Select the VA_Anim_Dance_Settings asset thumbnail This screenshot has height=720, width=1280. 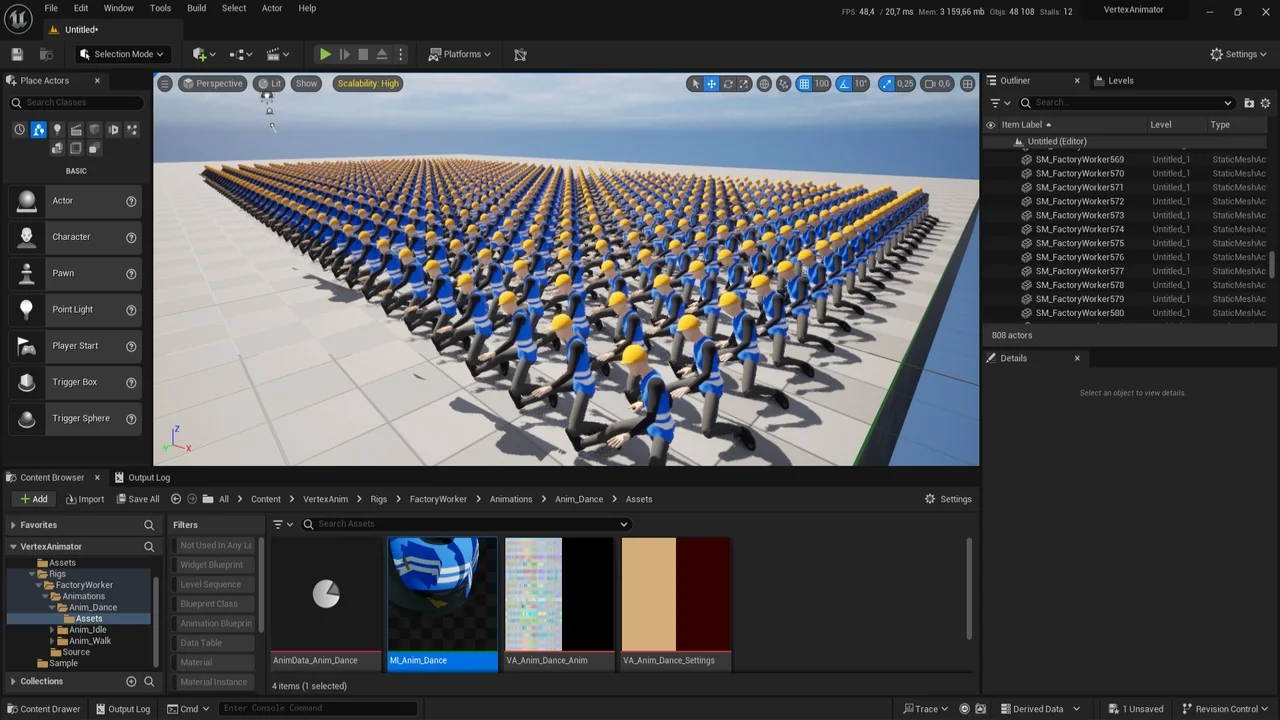point(675,593)
